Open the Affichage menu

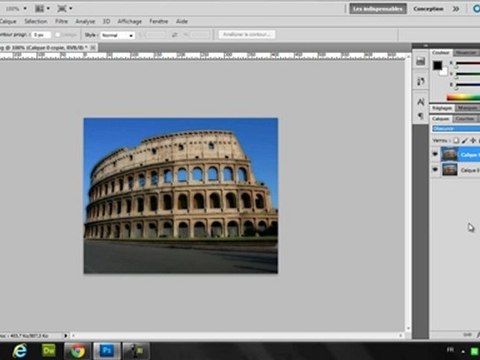130,21
